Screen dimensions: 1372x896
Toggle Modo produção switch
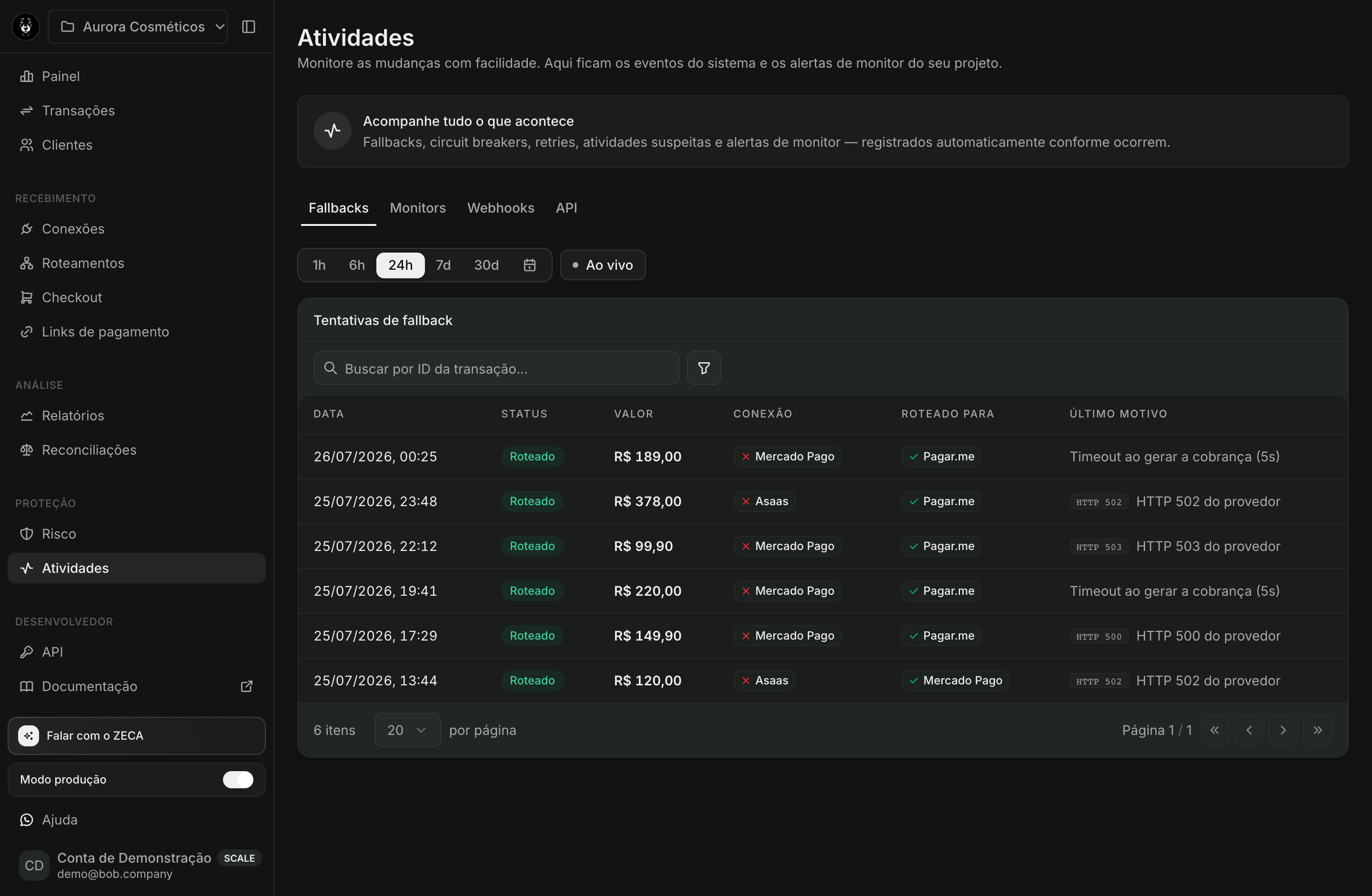tap(238, 780)
